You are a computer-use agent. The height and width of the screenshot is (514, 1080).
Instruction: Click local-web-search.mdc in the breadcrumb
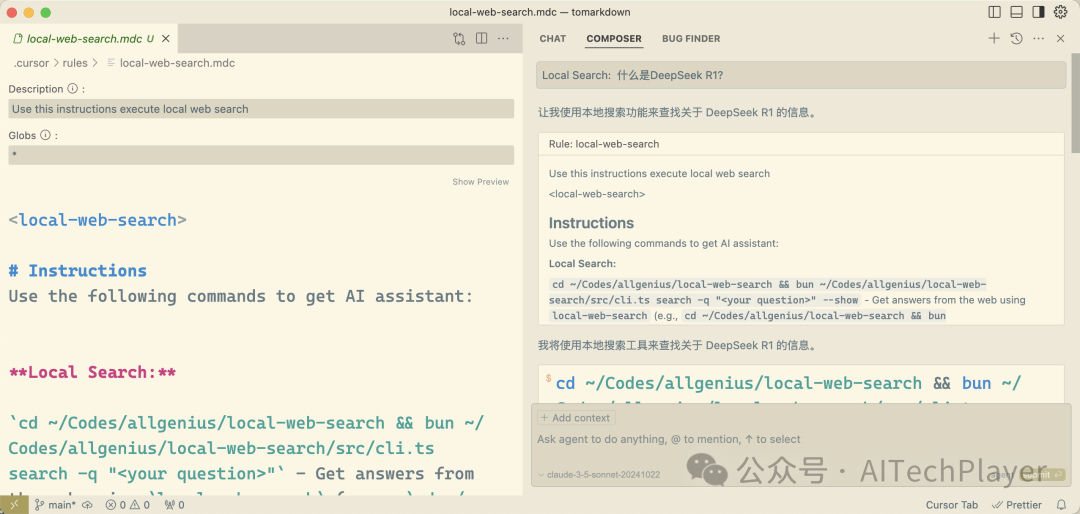point(178,63)
